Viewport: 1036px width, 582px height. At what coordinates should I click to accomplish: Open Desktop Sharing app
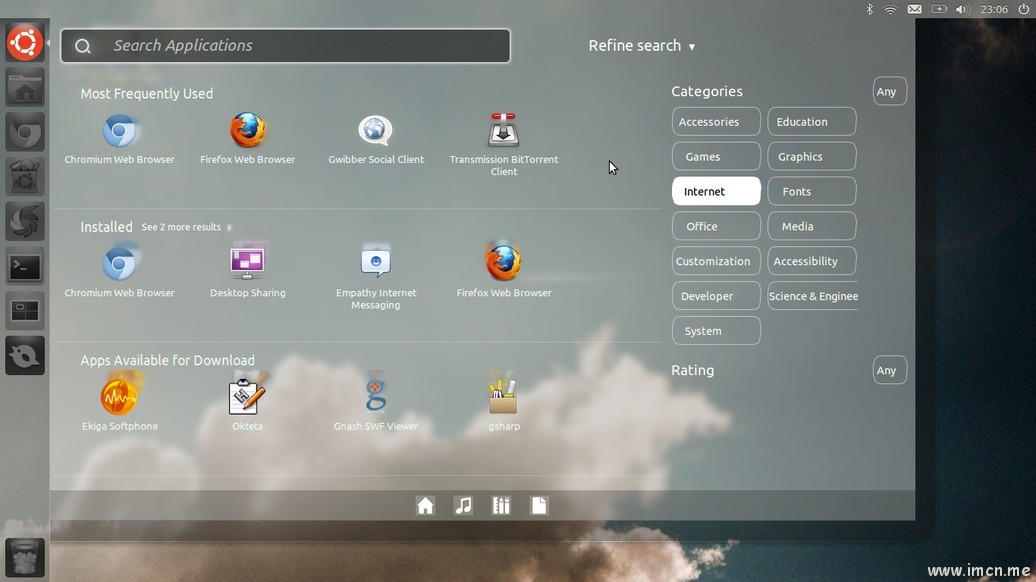[x=248, y=272]
